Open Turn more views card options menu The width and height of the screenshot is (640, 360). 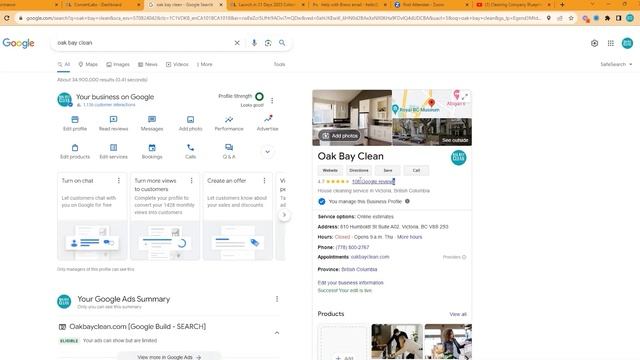click(191, 180)
